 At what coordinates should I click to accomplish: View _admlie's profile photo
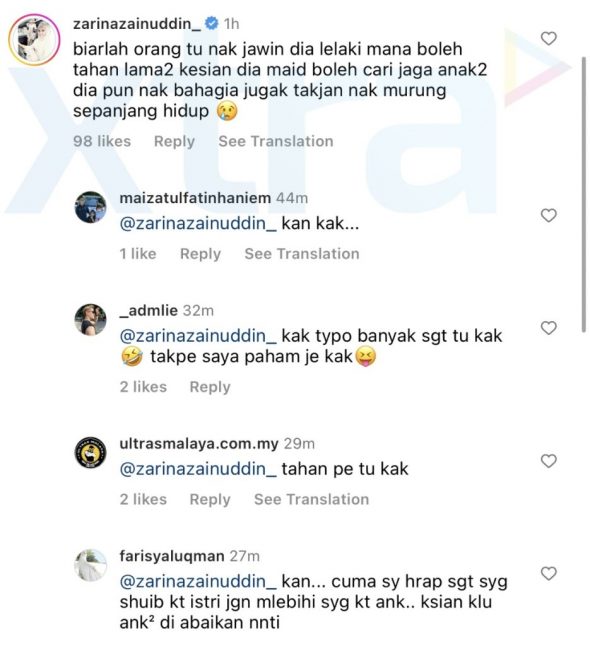pos(91,320)
